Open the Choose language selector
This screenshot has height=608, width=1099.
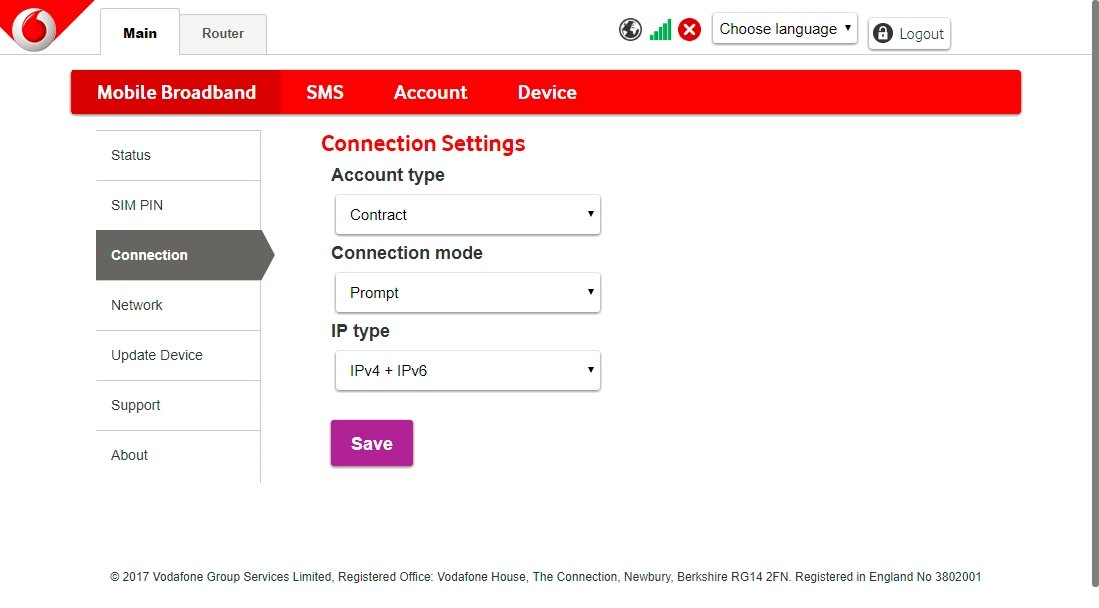pyautogui.click(x=784, y=29)
